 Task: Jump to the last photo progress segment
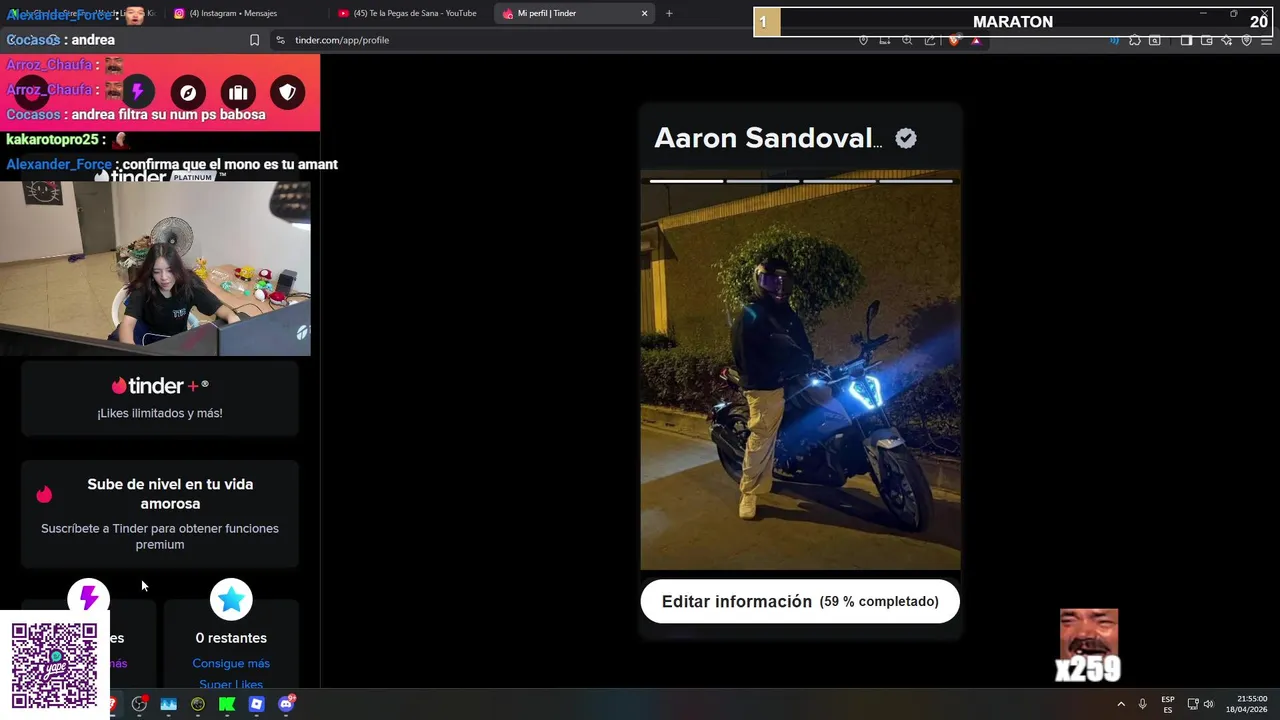point(916,181)
